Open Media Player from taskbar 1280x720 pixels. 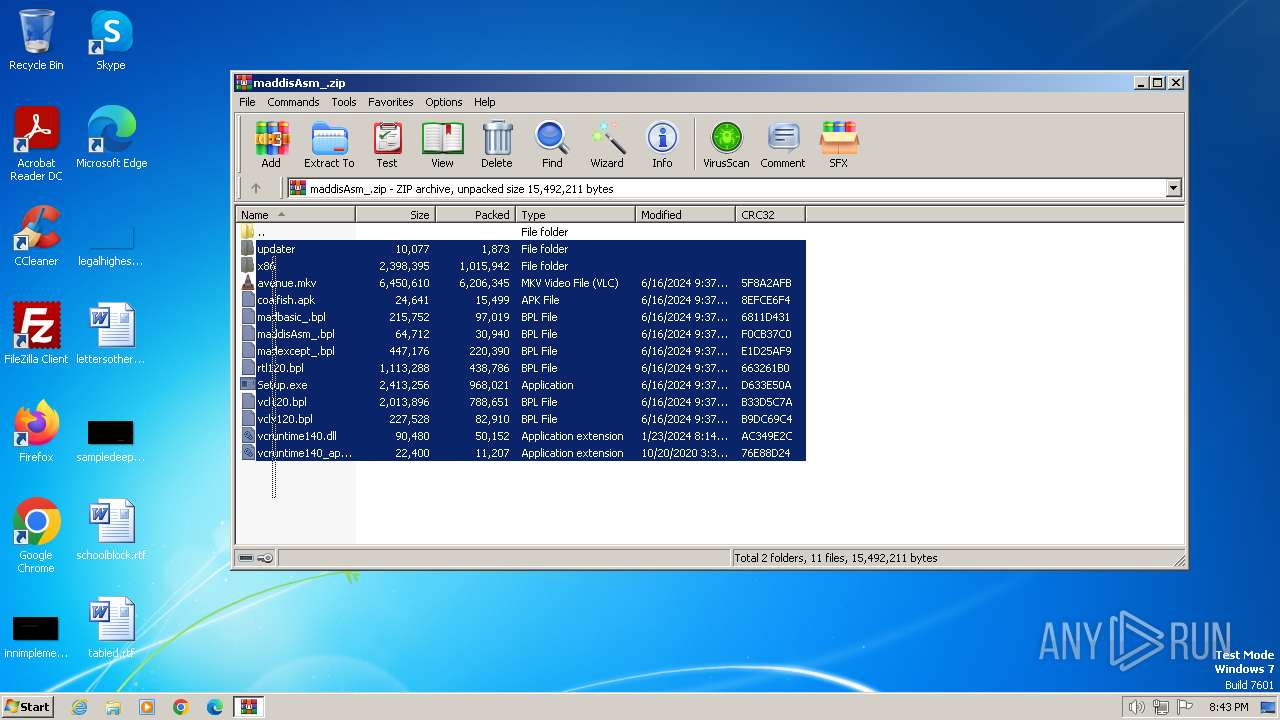147,707
